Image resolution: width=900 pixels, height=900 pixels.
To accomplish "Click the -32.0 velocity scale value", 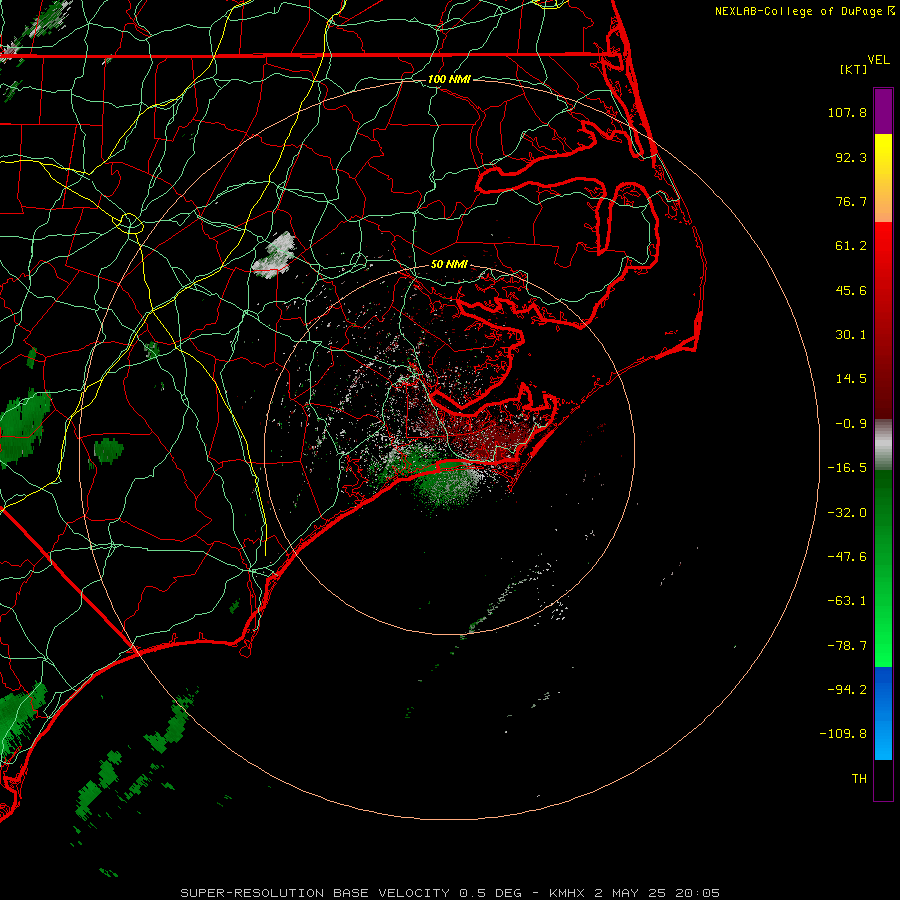I will (847, 513).
